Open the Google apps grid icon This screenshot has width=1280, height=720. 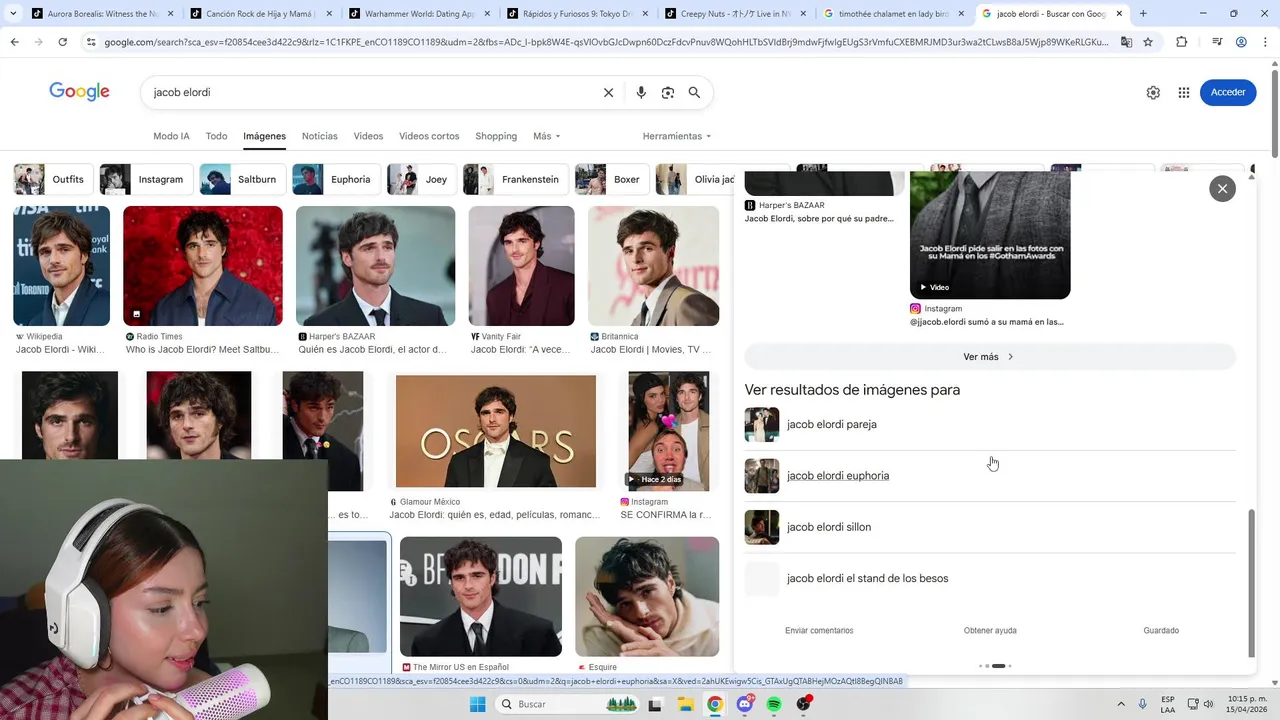(x=1184, y=92)
